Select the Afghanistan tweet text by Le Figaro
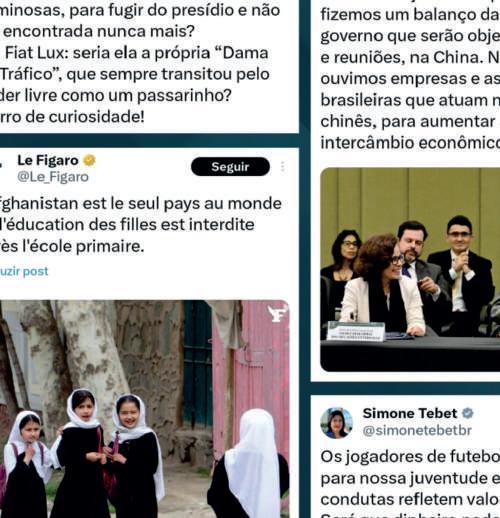 (141, 225)
